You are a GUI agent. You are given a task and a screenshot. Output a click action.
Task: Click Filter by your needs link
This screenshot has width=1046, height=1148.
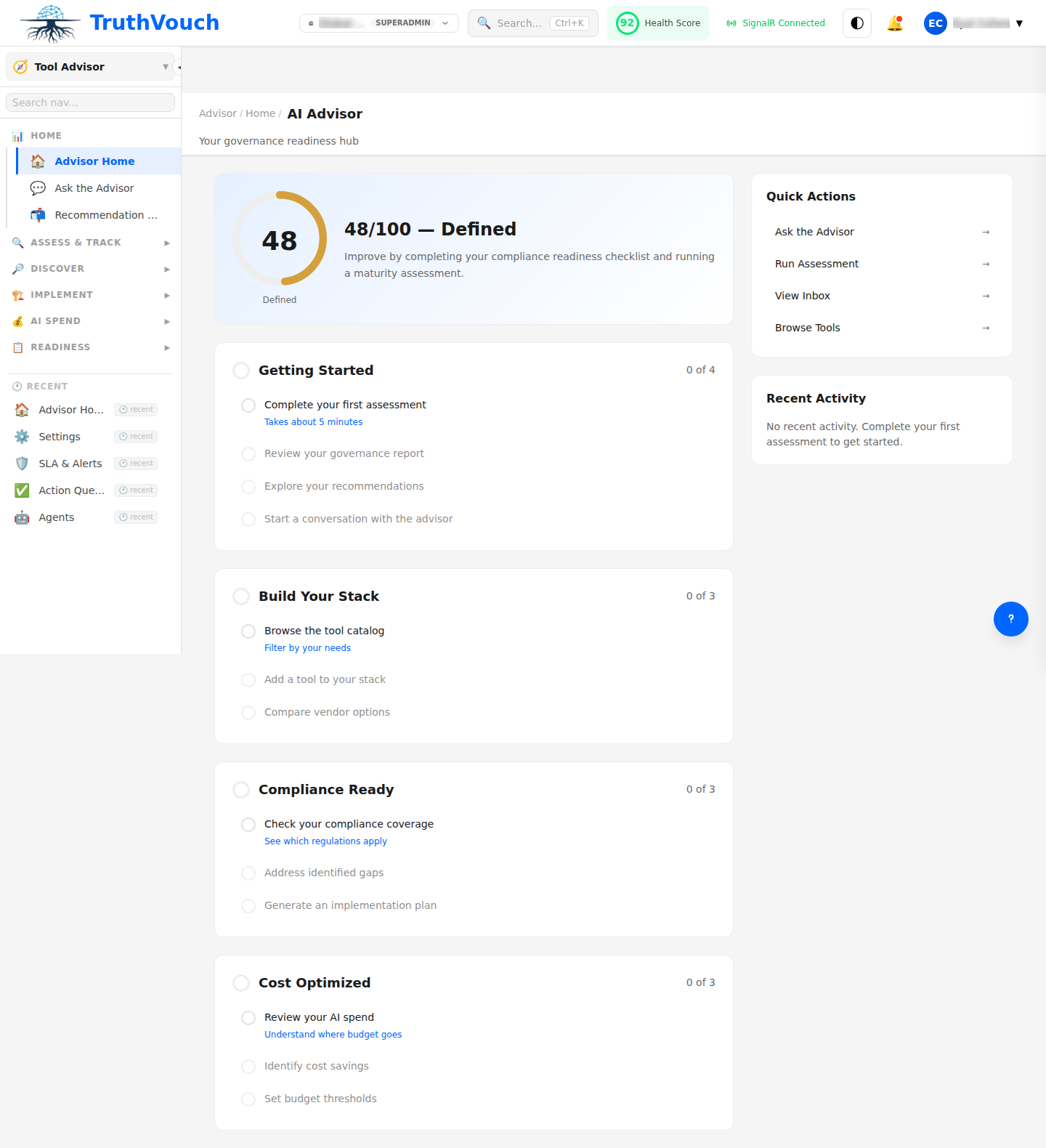[307, 648]
